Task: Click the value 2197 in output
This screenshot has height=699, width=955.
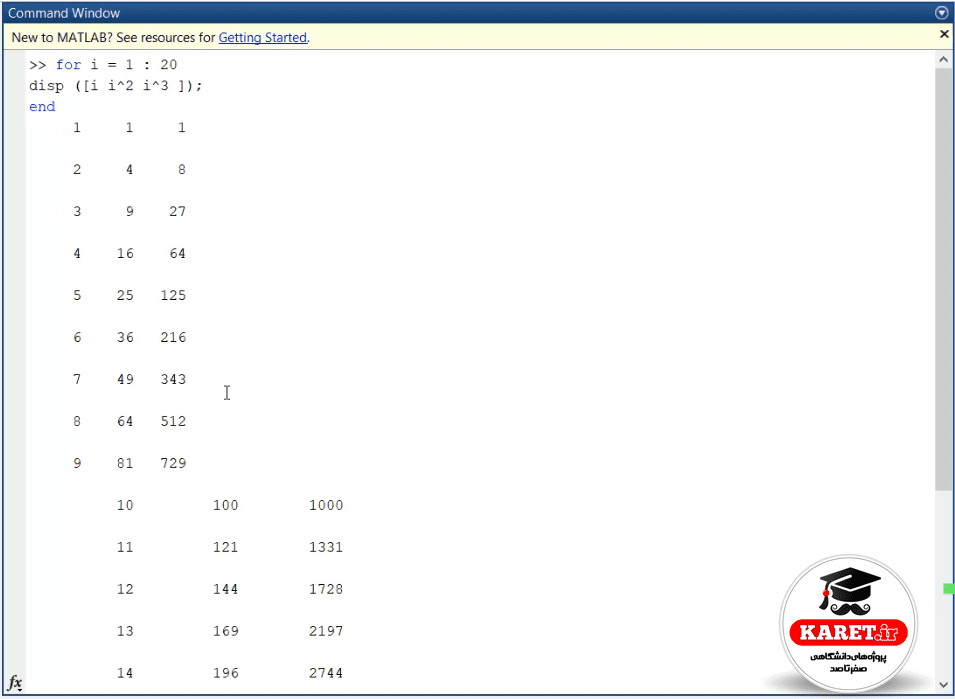Action: [x=326, y=631]
